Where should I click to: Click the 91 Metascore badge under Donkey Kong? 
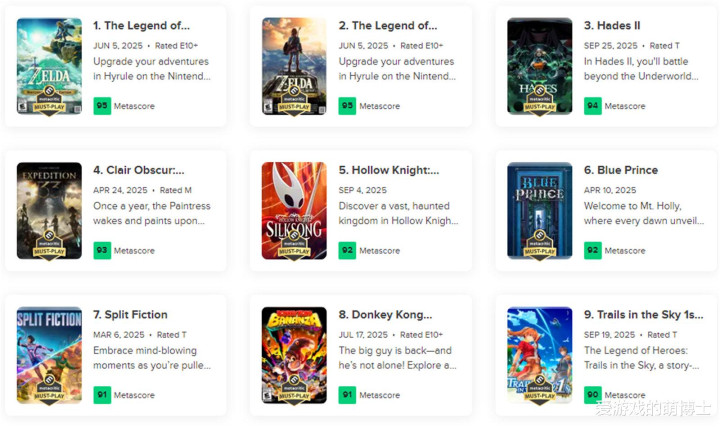[347, 395]
